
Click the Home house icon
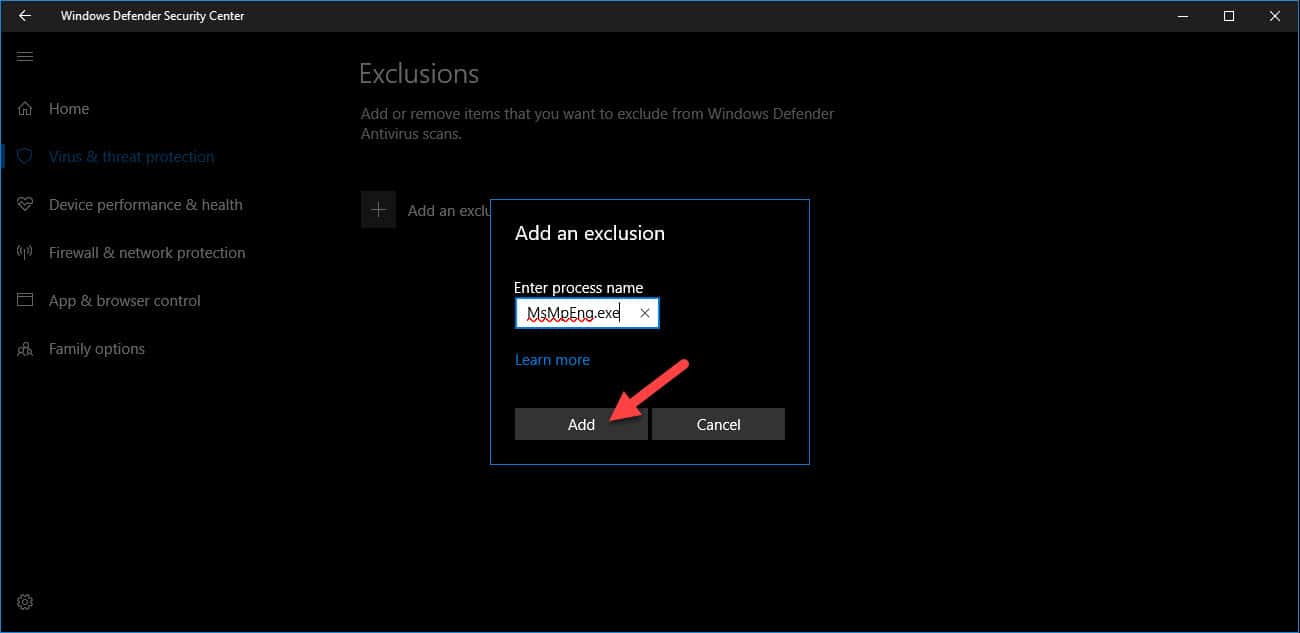click(x=26, y=109)
